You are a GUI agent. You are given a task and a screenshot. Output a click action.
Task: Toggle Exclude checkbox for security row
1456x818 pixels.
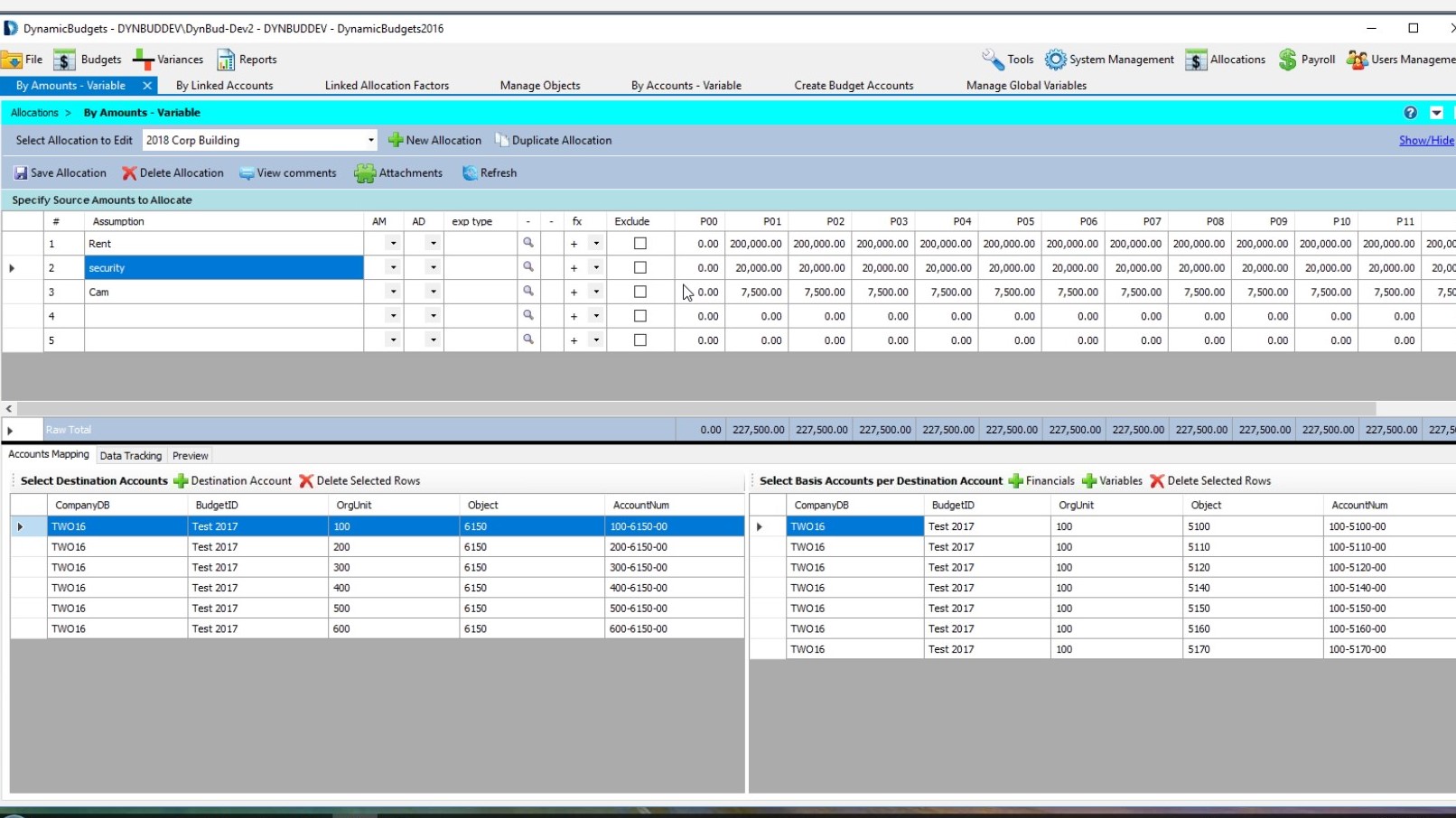[640, 268]
